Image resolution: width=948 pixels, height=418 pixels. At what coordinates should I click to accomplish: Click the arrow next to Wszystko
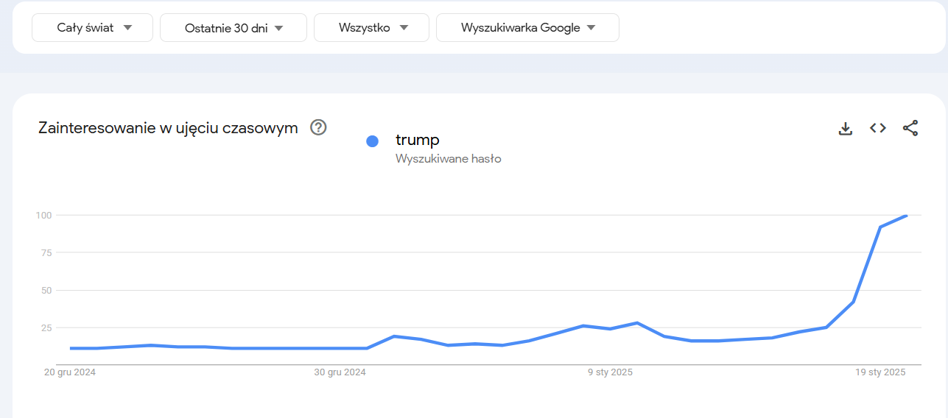[x=404, y=28]
